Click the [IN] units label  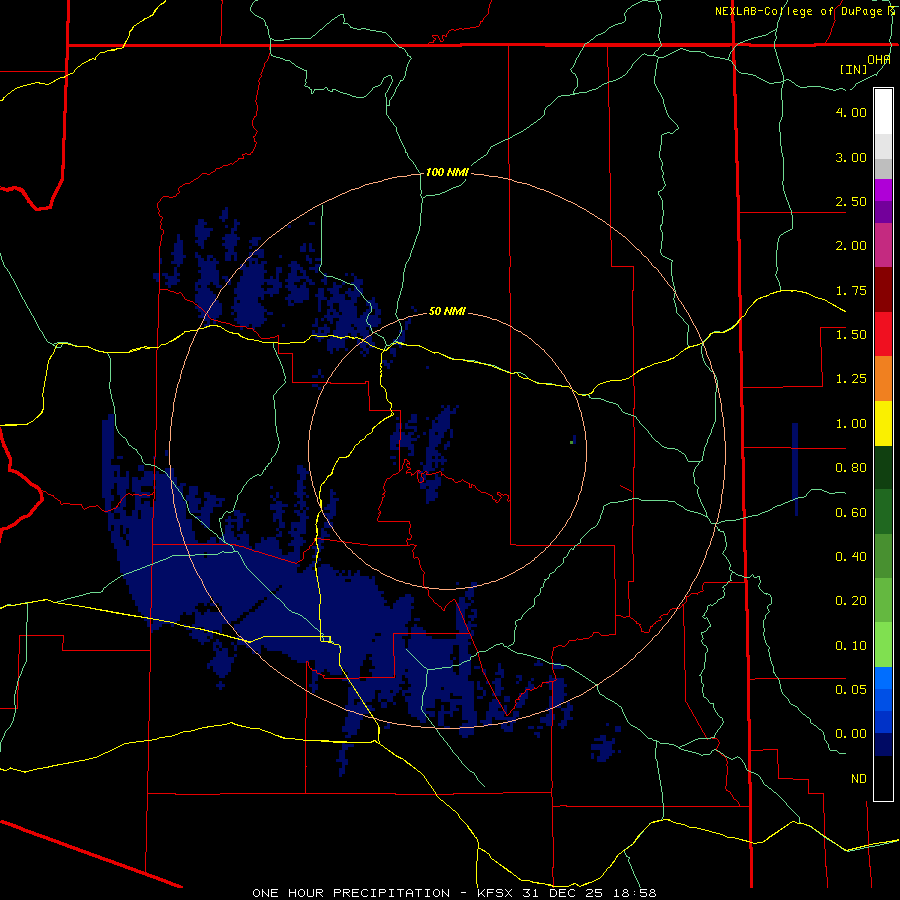(x=853, y=69)
